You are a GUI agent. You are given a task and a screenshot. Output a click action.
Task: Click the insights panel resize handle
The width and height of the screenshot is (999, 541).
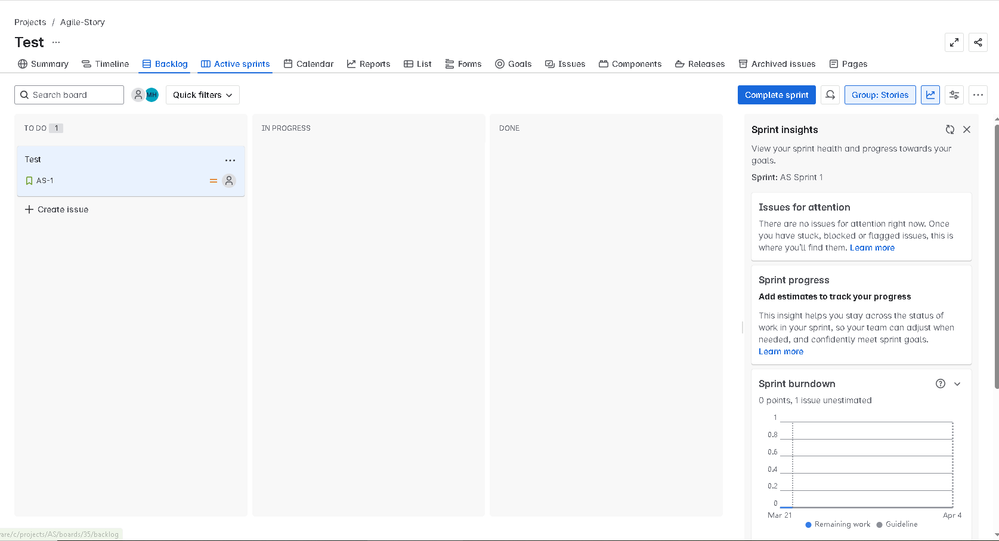pyautogui.click(x=742, y=328)
